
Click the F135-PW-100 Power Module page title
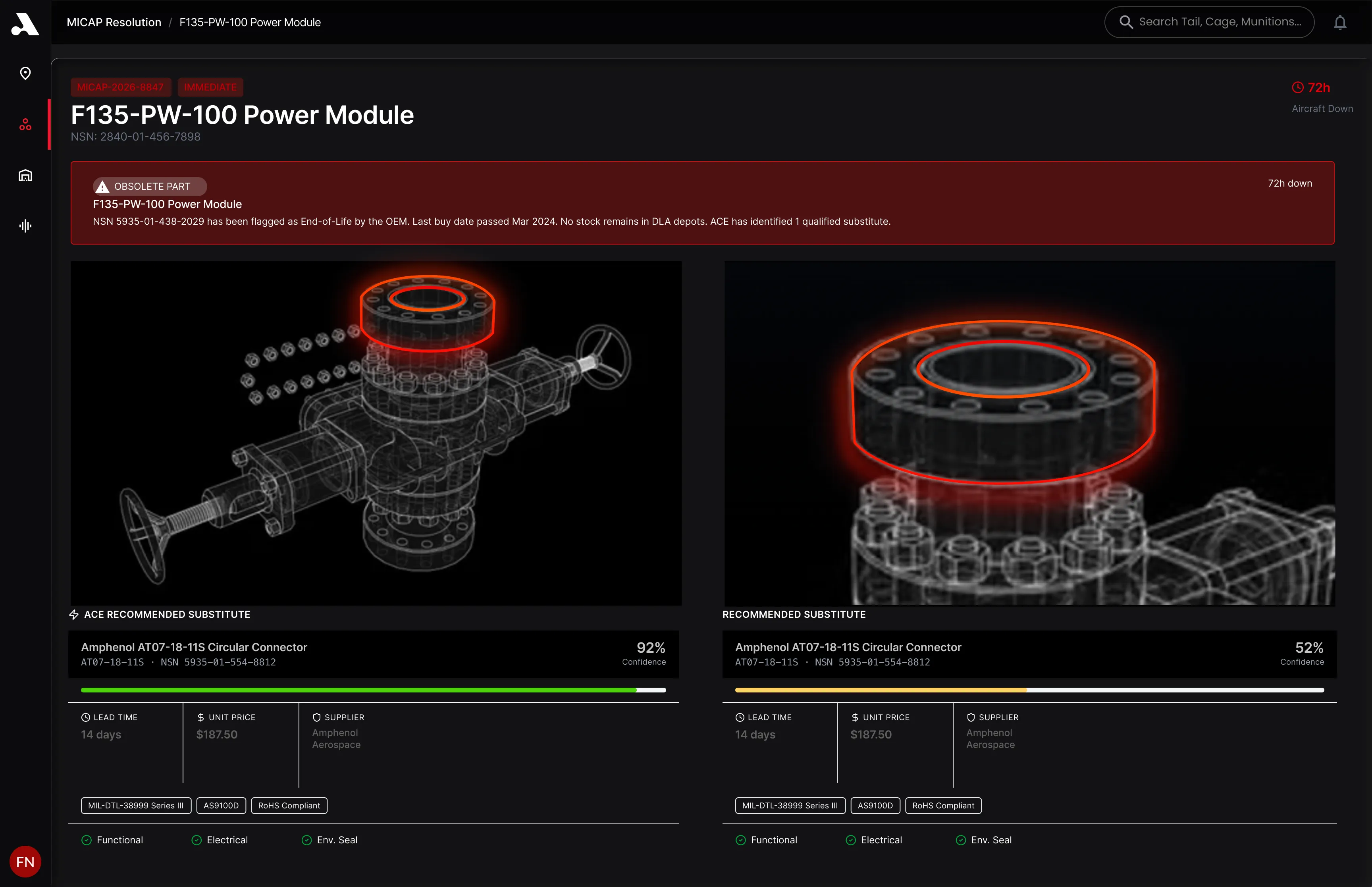[x=243, y=115]
